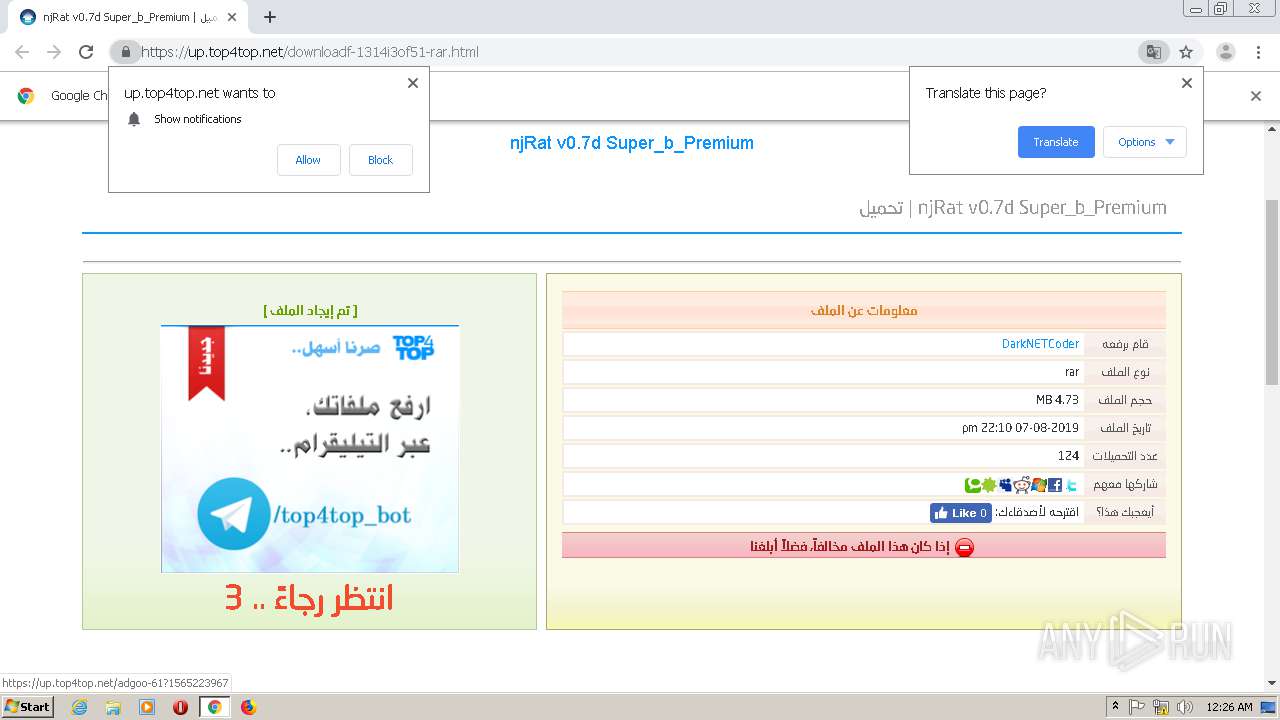Click the browser forward arrow
This screenshot has height=720, width=1280.
tap(54, 52)
